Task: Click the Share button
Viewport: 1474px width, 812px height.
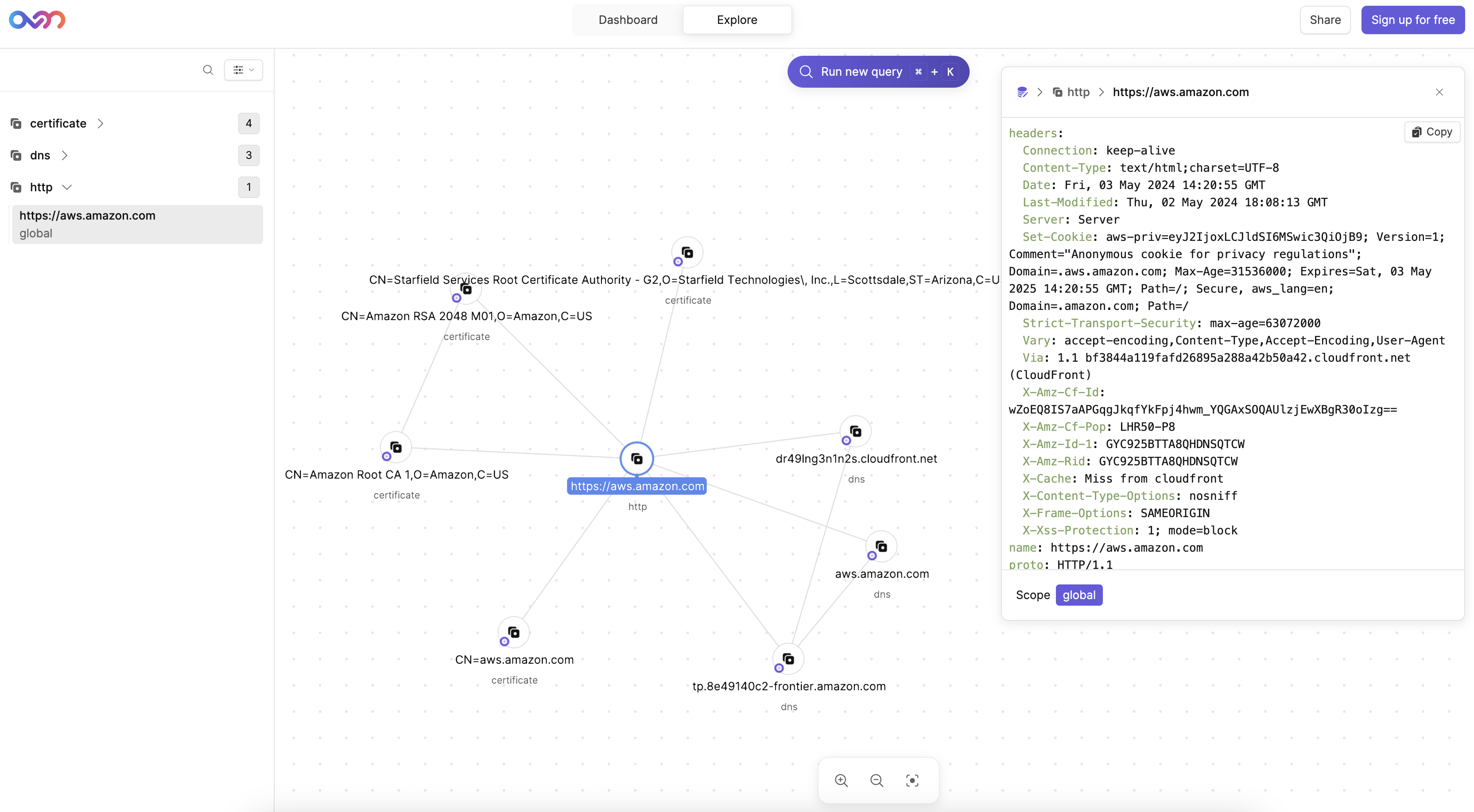Action: click(x=1325, y=20)
